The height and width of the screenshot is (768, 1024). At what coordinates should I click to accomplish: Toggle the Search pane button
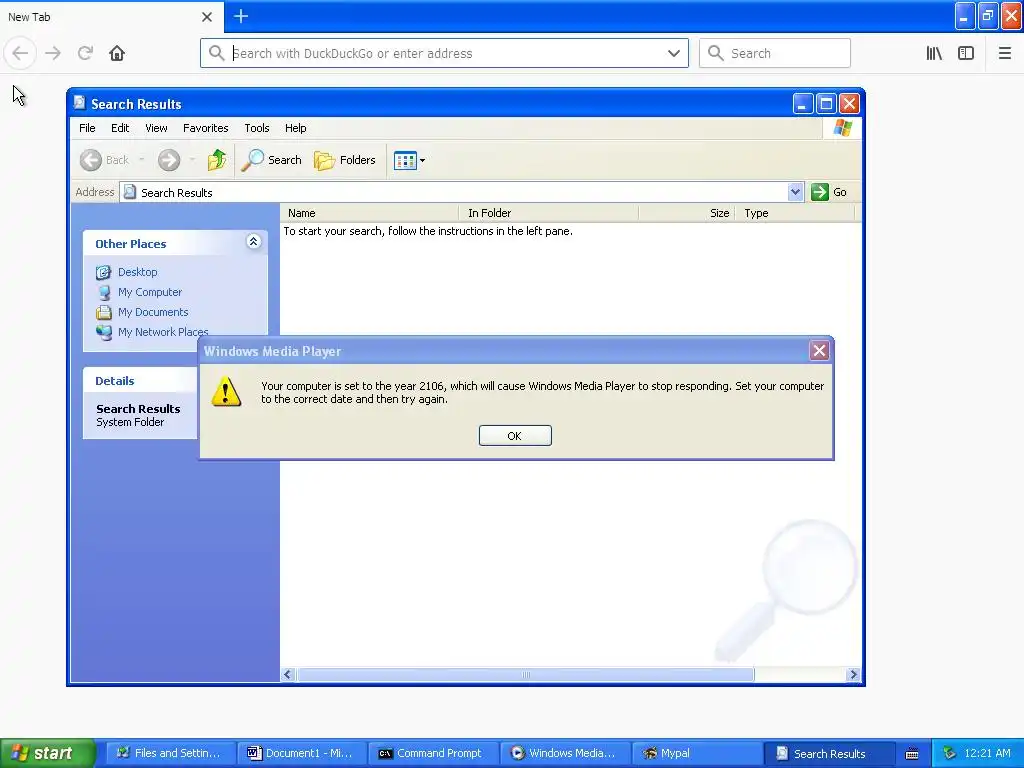[272, 160]
